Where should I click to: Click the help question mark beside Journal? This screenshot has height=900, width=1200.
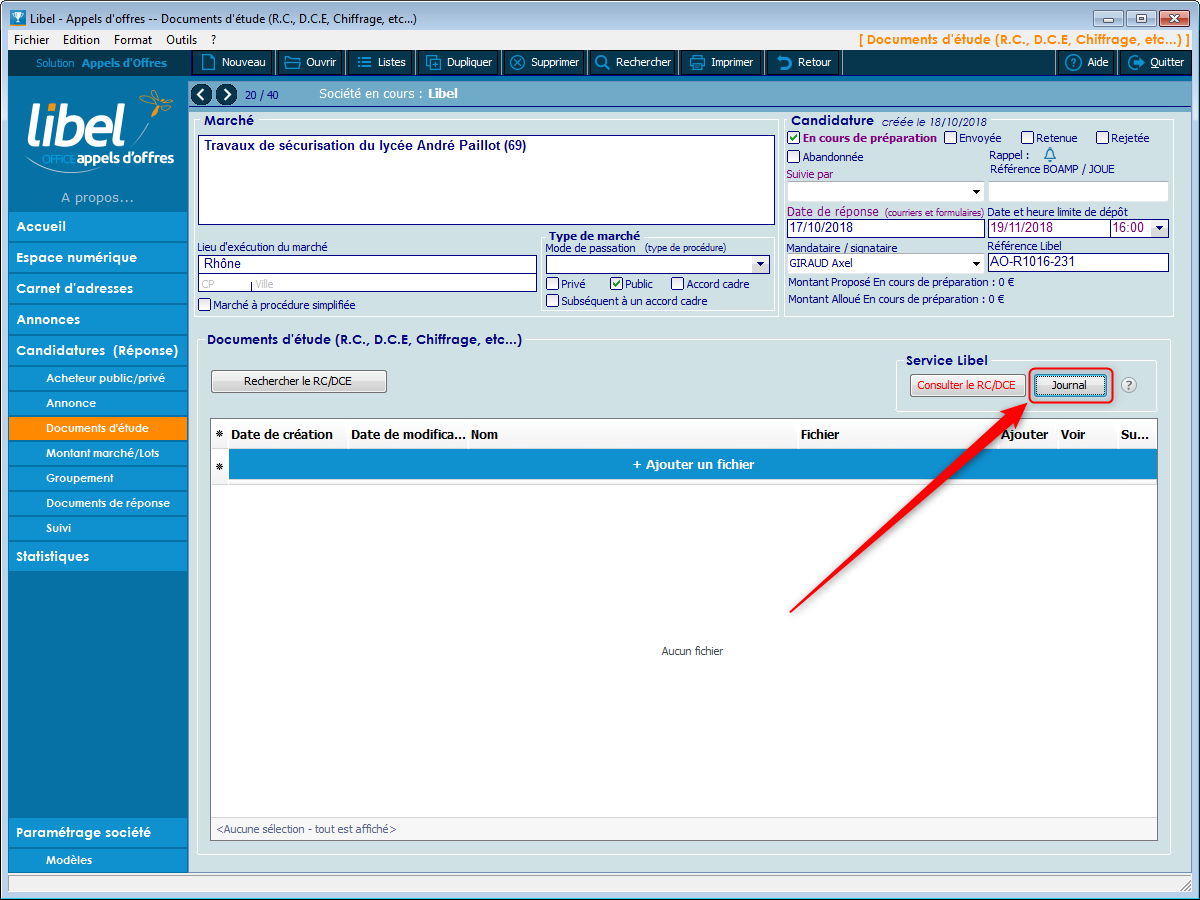(x=1129, y=385)
